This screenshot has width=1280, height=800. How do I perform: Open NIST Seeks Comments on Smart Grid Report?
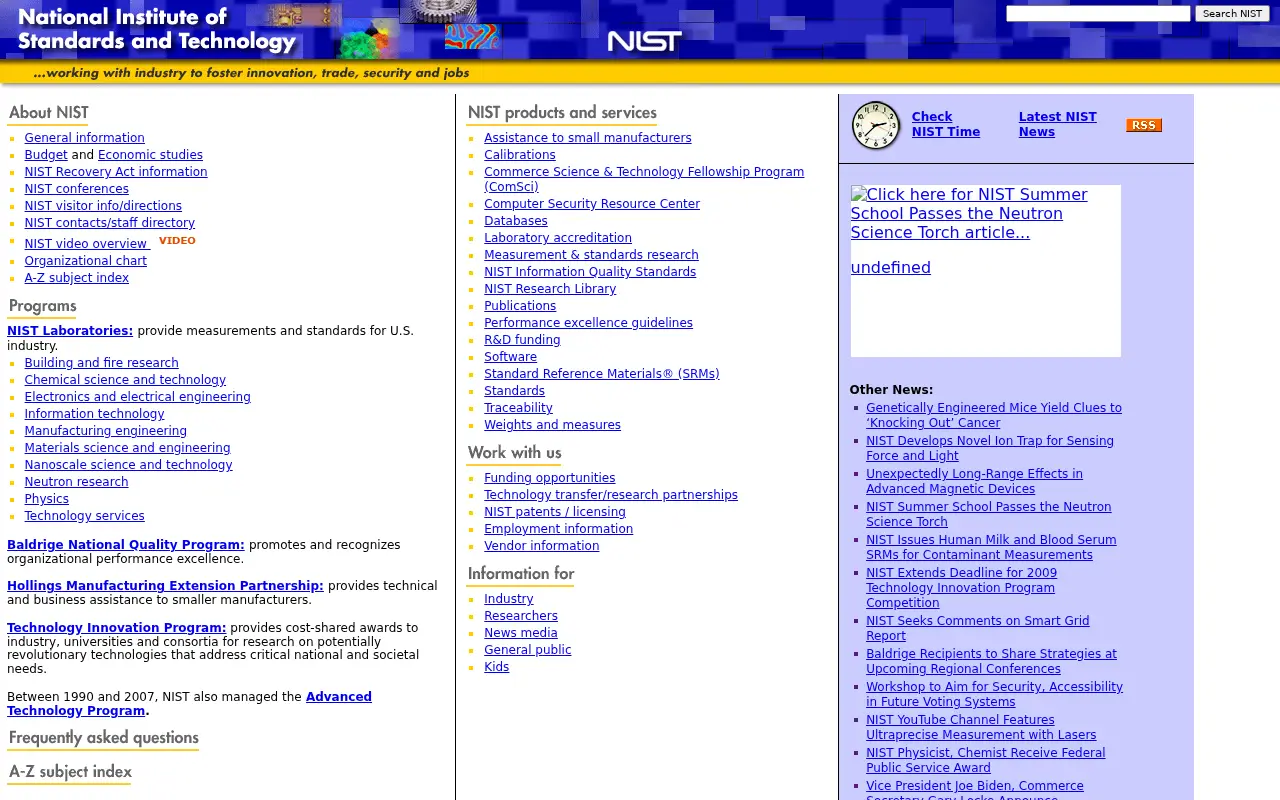coord(978,628)
